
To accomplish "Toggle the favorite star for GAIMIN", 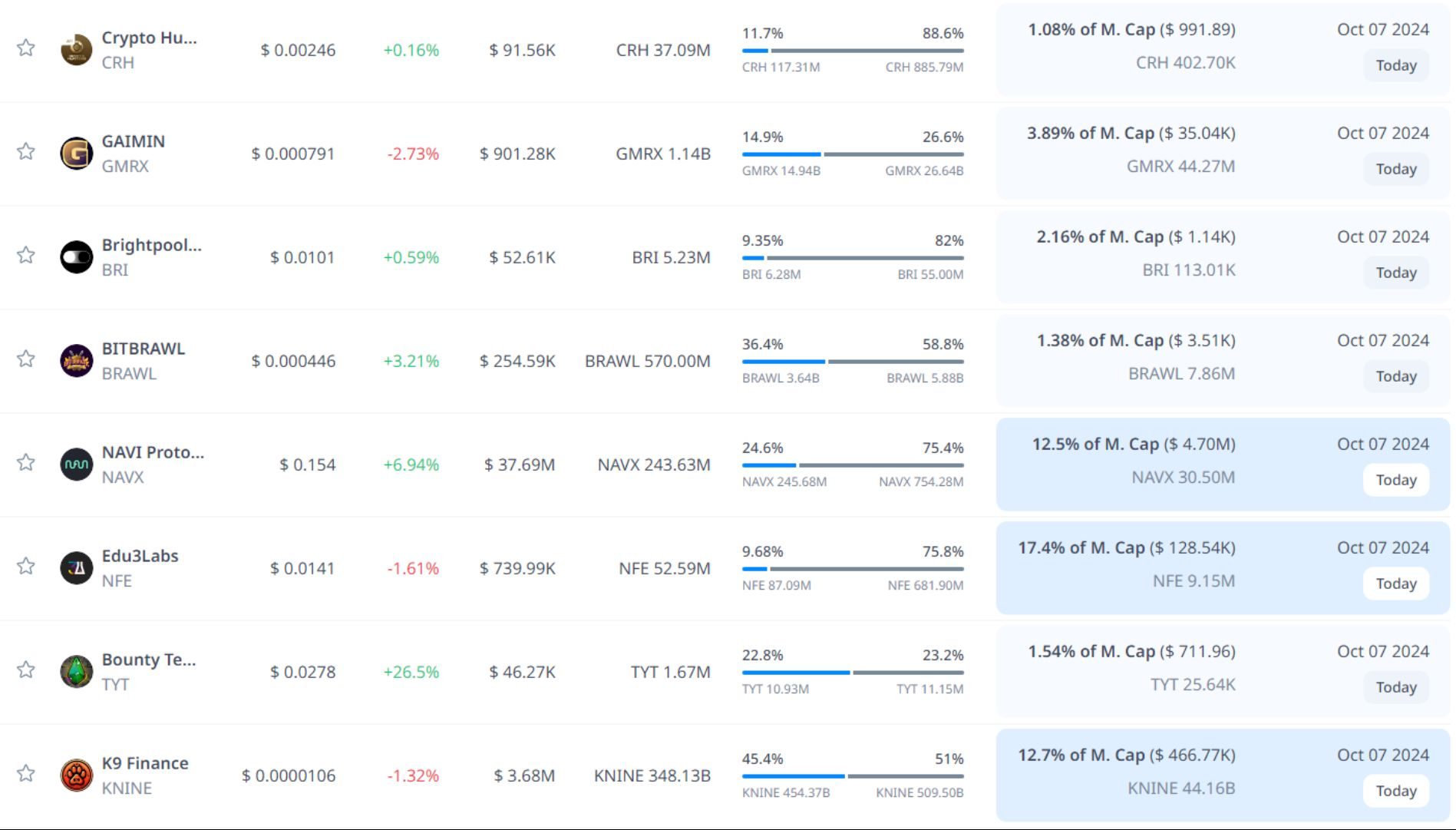I will click(x=26, y=151).
